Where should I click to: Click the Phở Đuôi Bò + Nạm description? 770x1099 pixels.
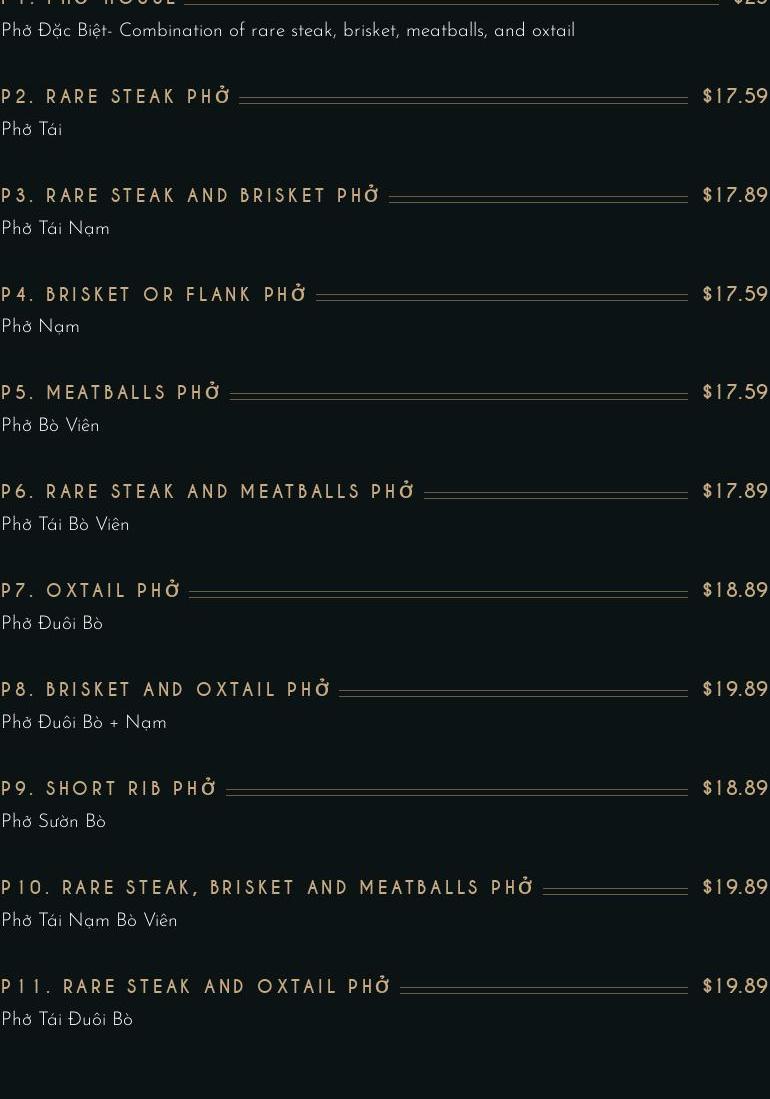[x=84, y=723]
